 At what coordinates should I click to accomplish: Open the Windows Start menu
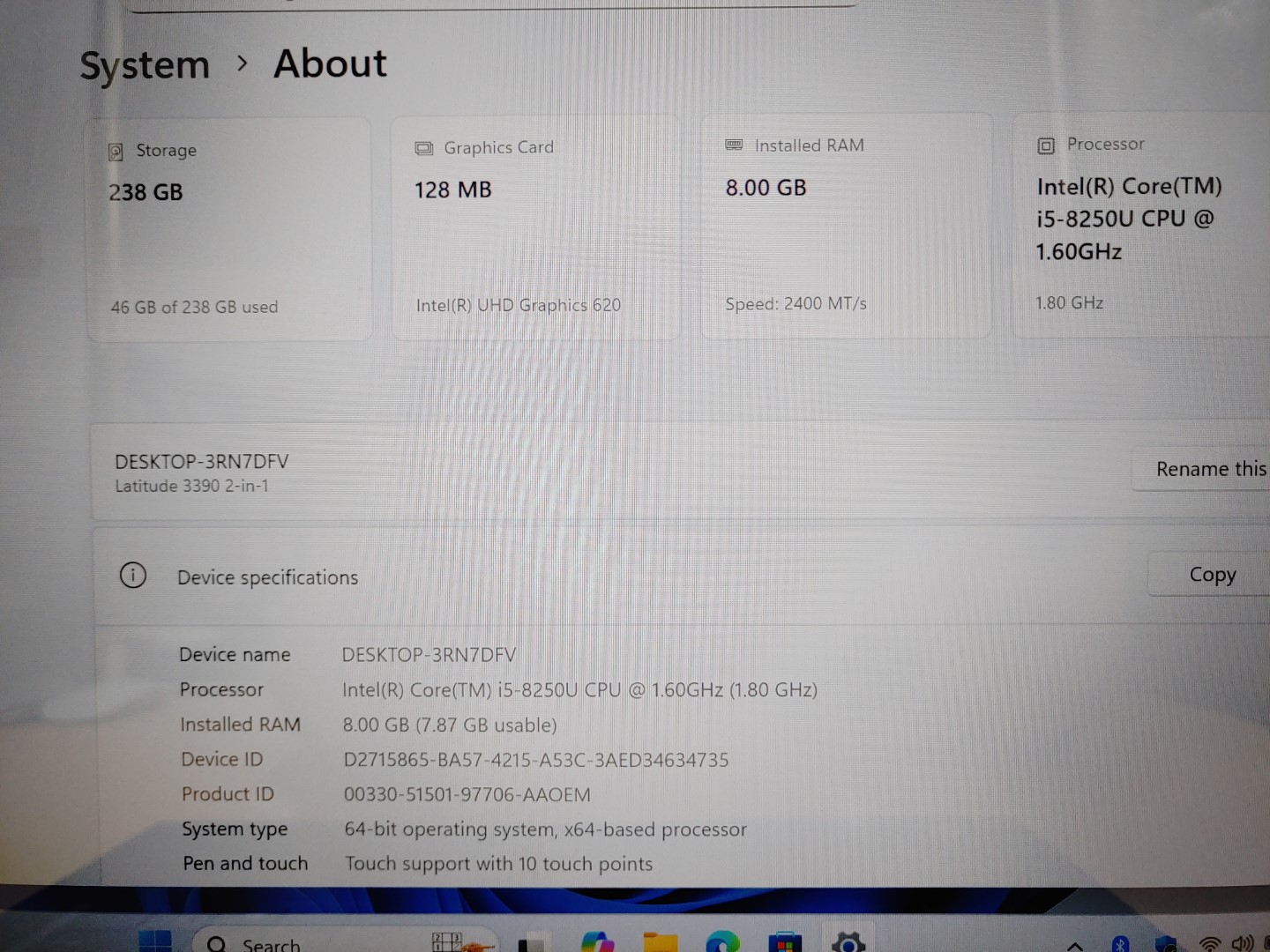[x=155, y=942]
